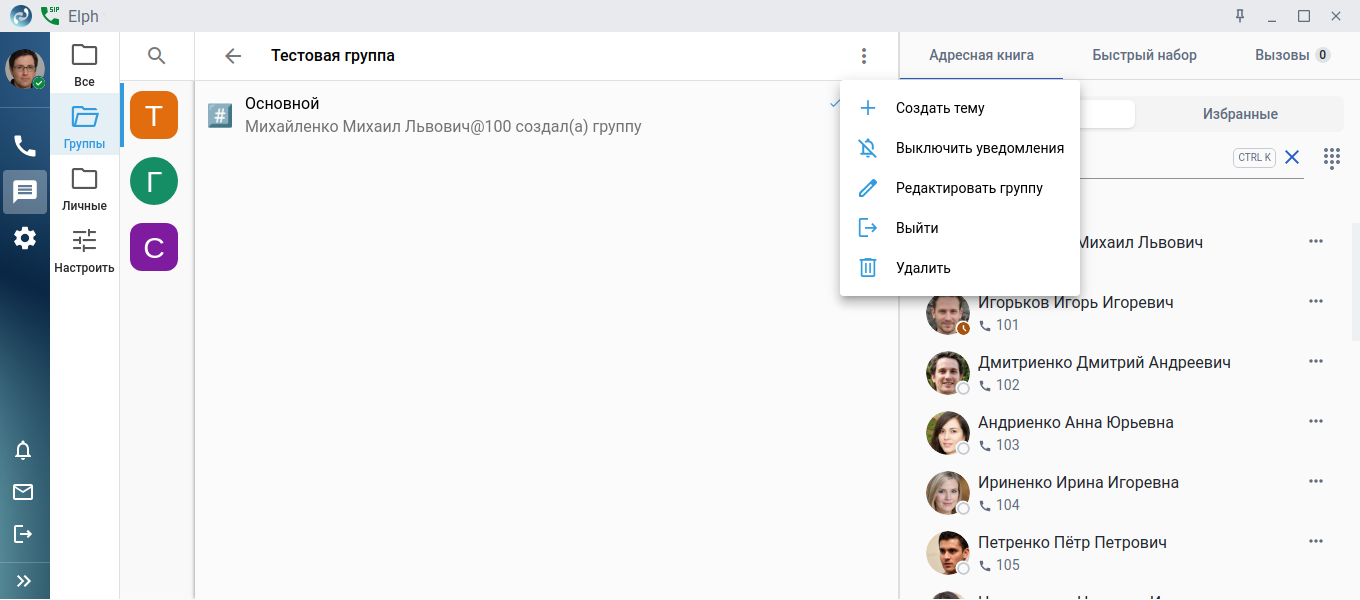Open the purple 'С' group avatar
The height and width of the screenshot is (600, 1360).
coord(154,247)
